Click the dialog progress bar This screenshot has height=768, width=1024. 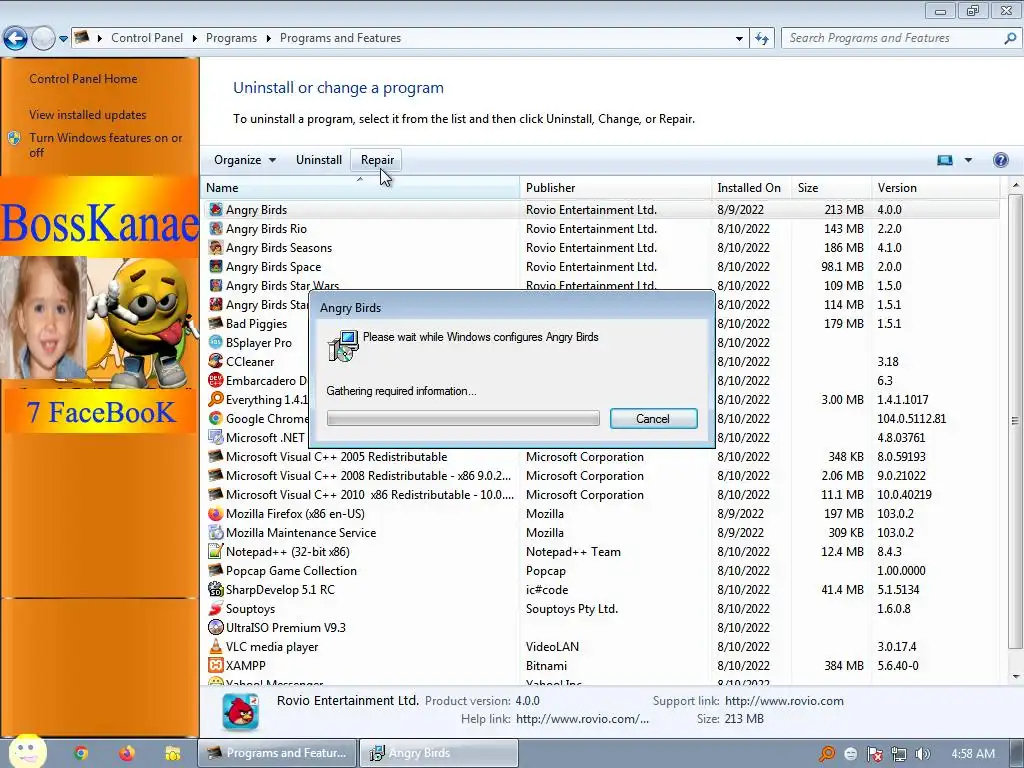coord(463,419)
